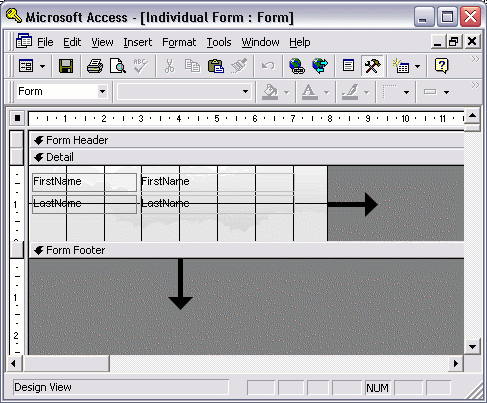The height and width of the screenshot is (403, 487).
Task: Open the Special Effect dropdown arrow
Action: (446, 92)
